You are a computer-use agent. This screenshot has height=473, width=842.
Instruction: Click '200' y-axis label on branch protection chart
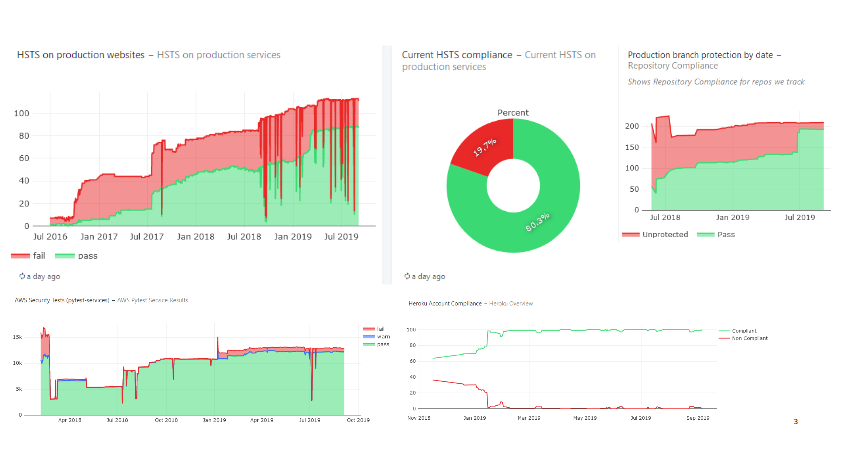[x=632, y=126]
